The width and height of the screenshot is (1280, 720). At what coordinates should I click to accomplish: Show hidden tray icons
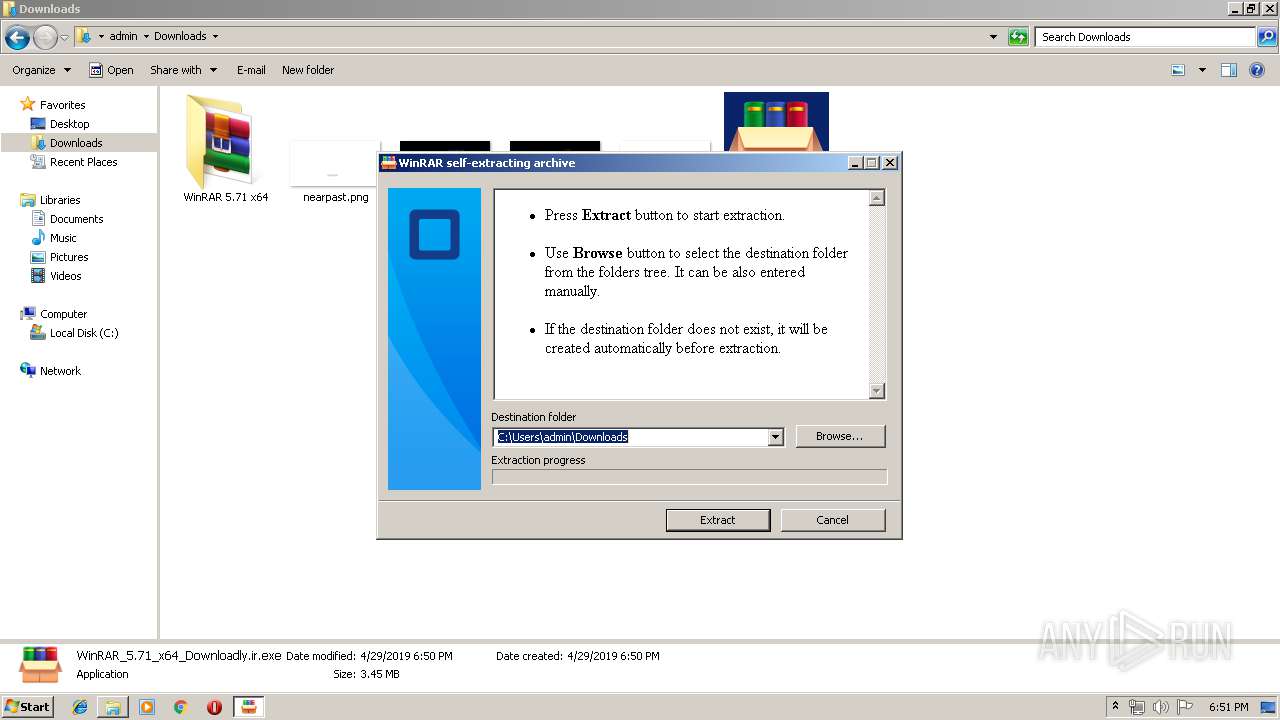[1115, 707]
